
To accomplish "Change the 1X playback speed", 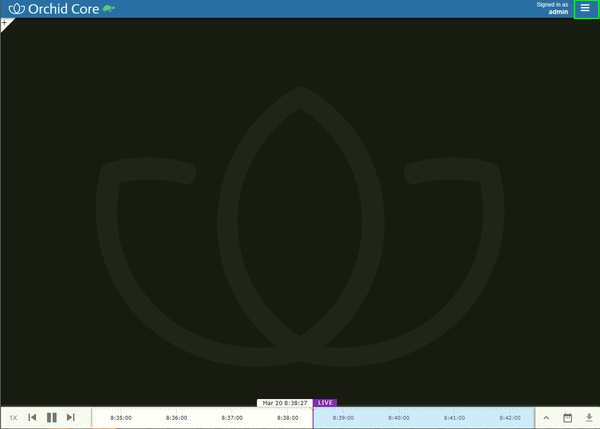I will [13, 418].
